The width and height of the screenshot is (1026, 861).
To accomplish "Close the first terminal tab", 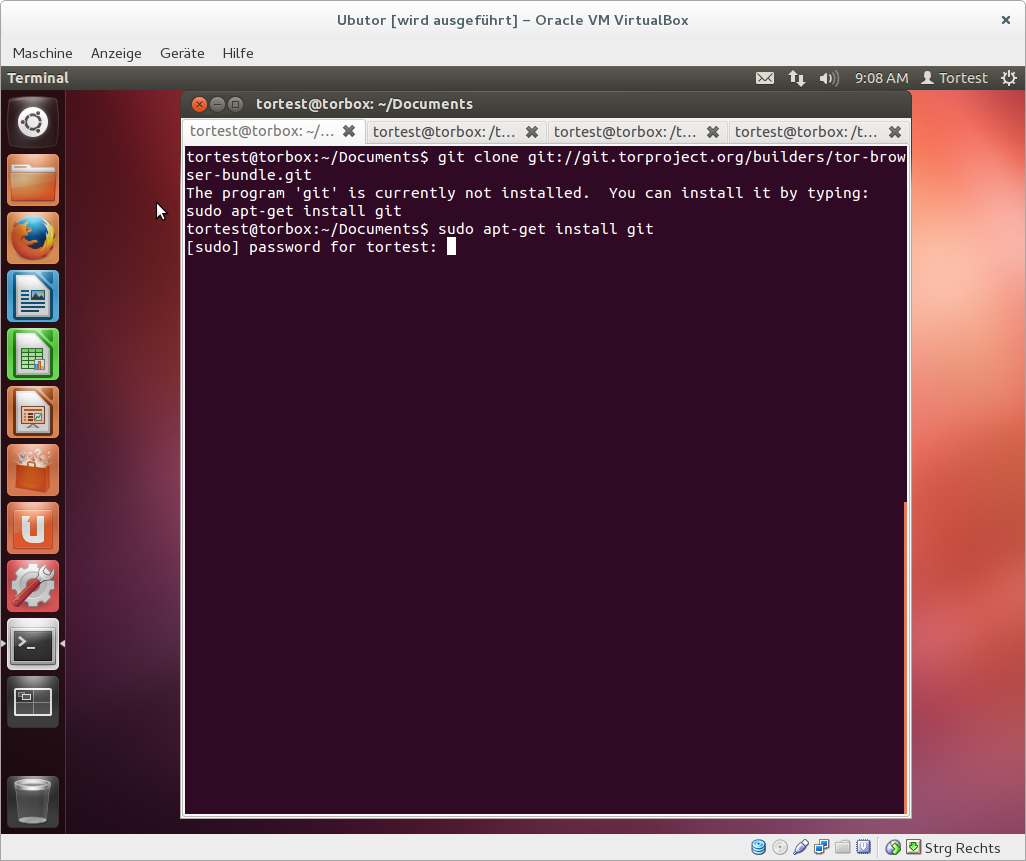I will pos(349,131).
